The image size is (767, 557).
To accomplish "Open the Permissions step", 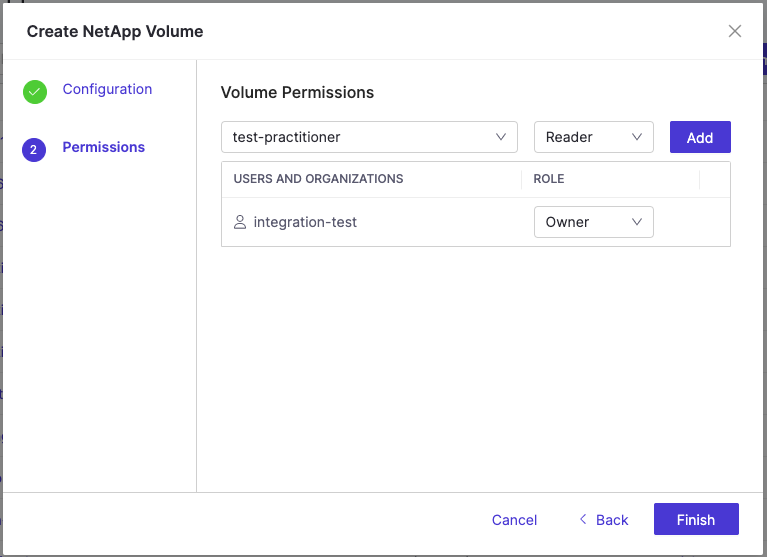I will coord(104,147).
